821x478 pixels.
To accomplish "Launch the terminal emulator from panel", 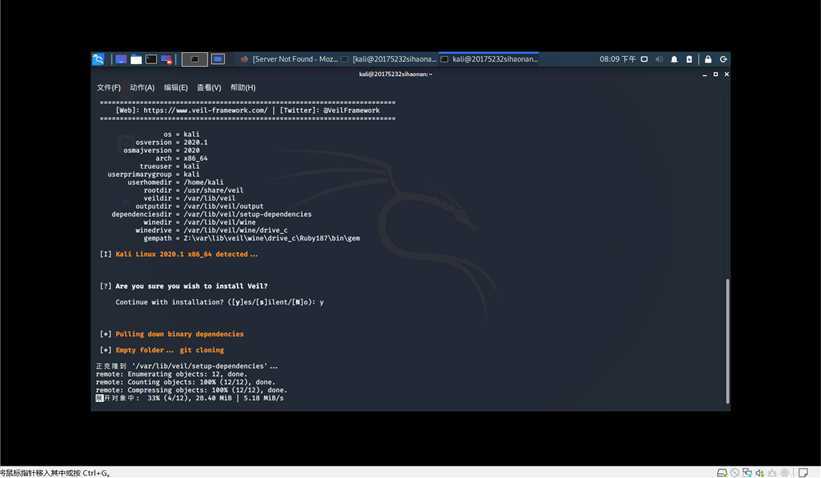I will [151, 59].
